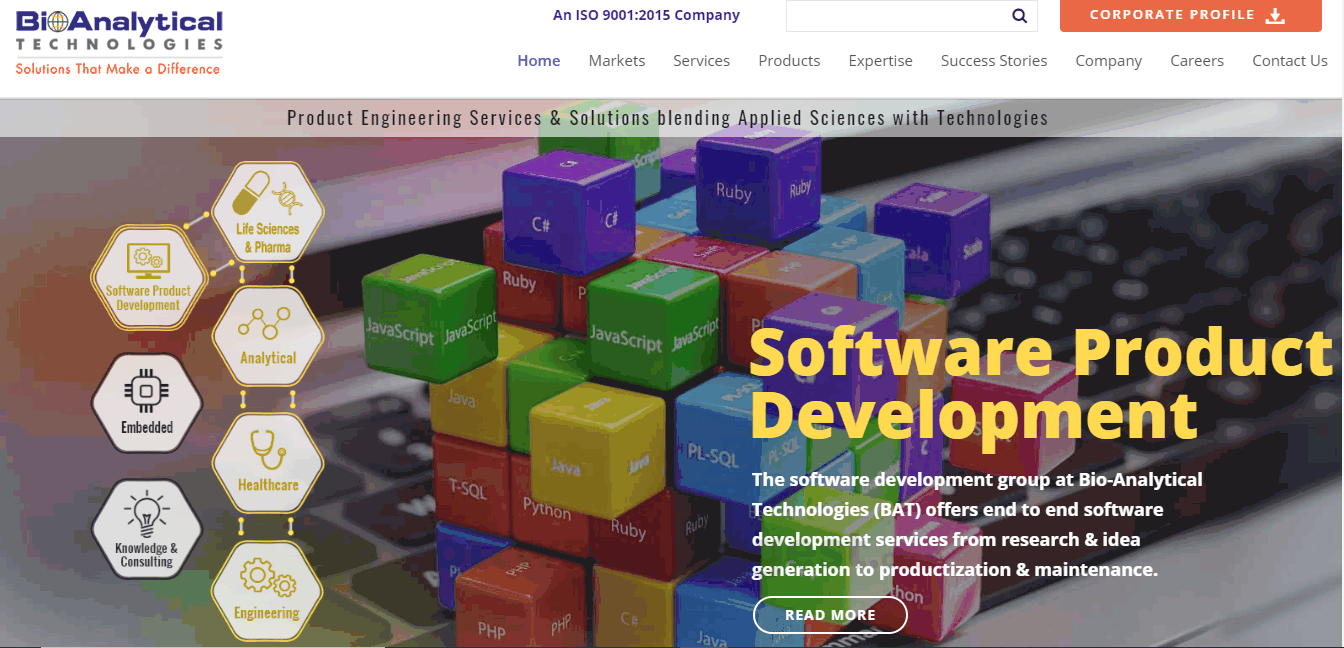The image size is (1344, 648).
Task: Click the Embedded chip hexagon icon
Action: pos(147,403)
